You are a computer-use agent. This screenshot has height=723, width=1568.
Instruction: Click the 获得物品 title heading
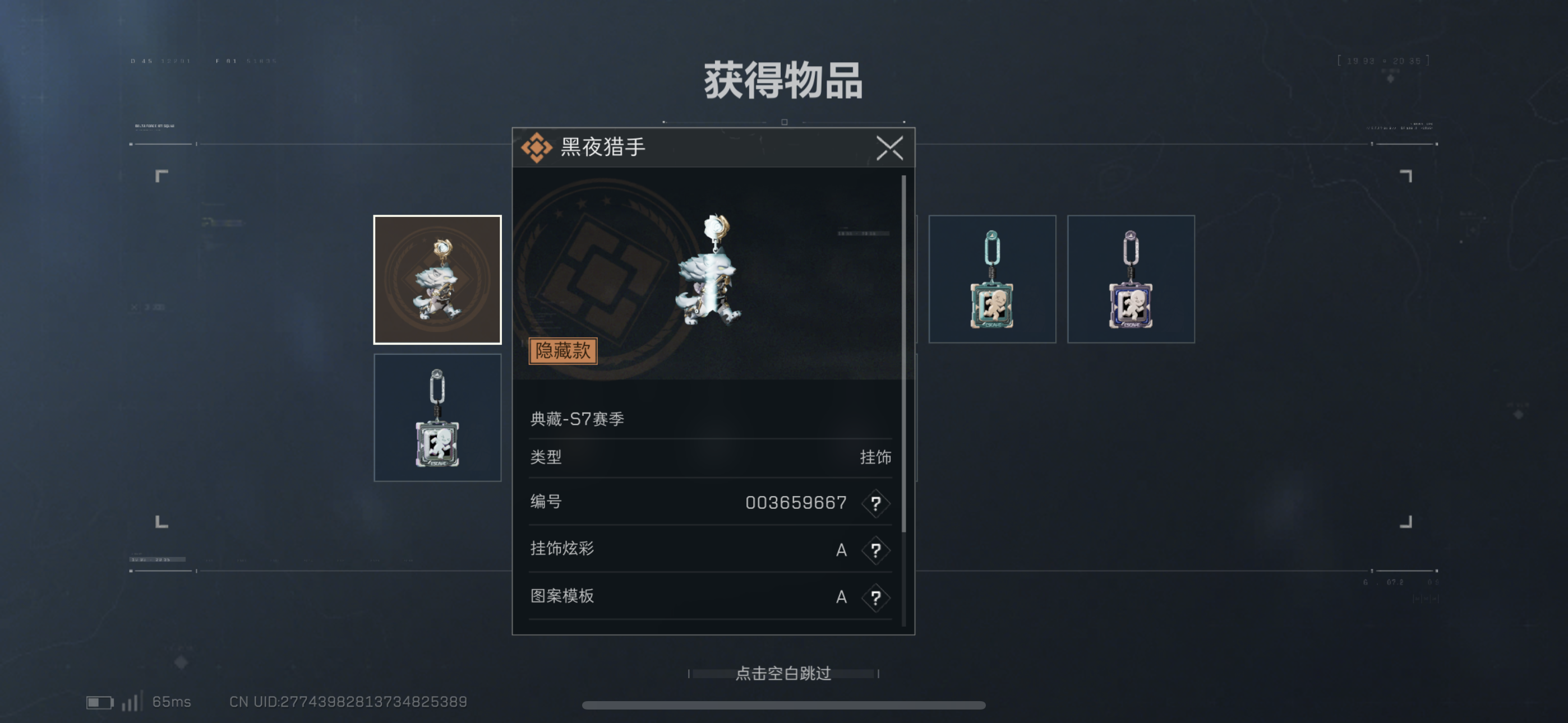coord(783,80)
